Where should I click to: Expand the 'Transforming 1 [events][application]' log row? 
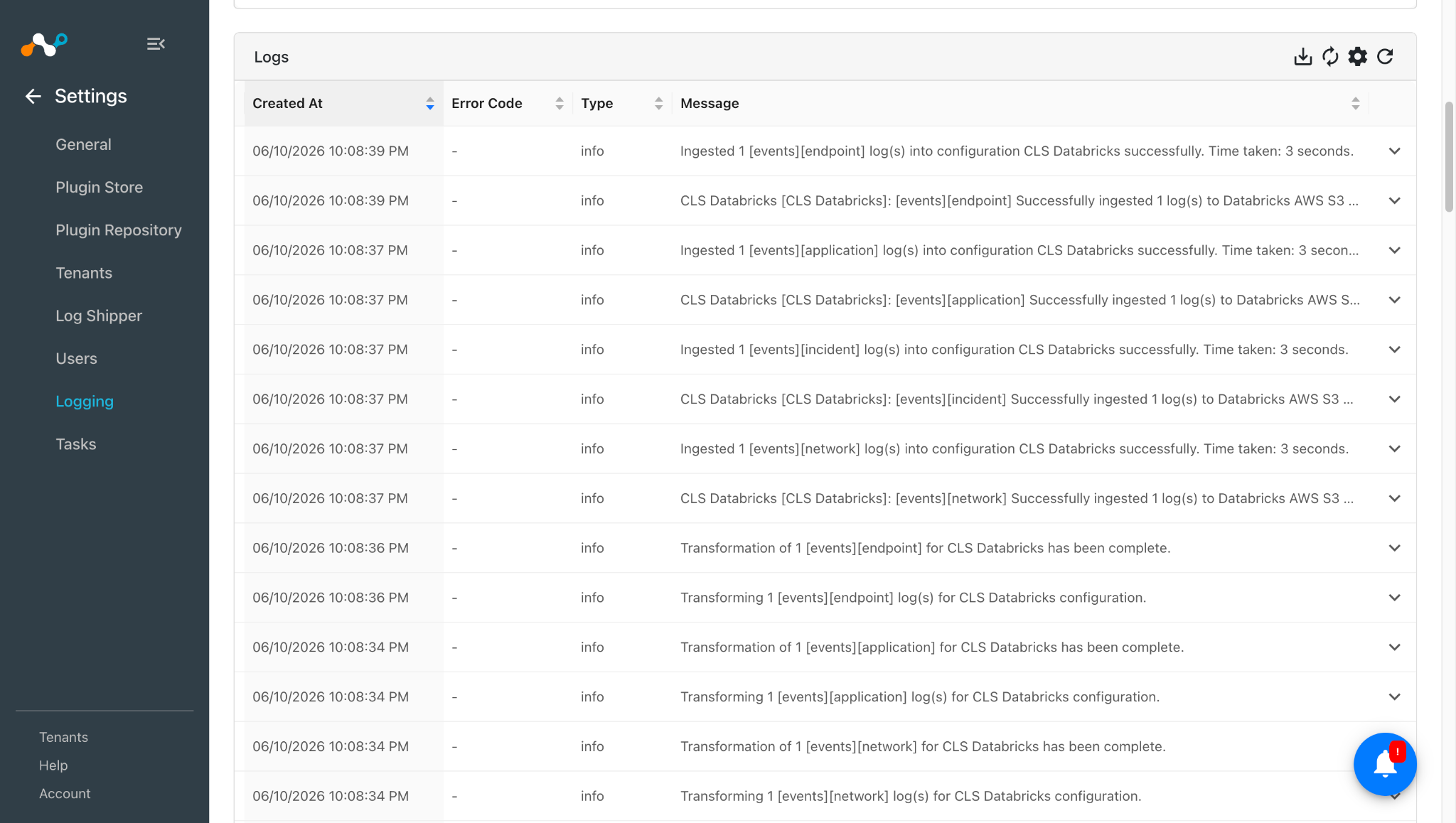[x=1394, y=697]
